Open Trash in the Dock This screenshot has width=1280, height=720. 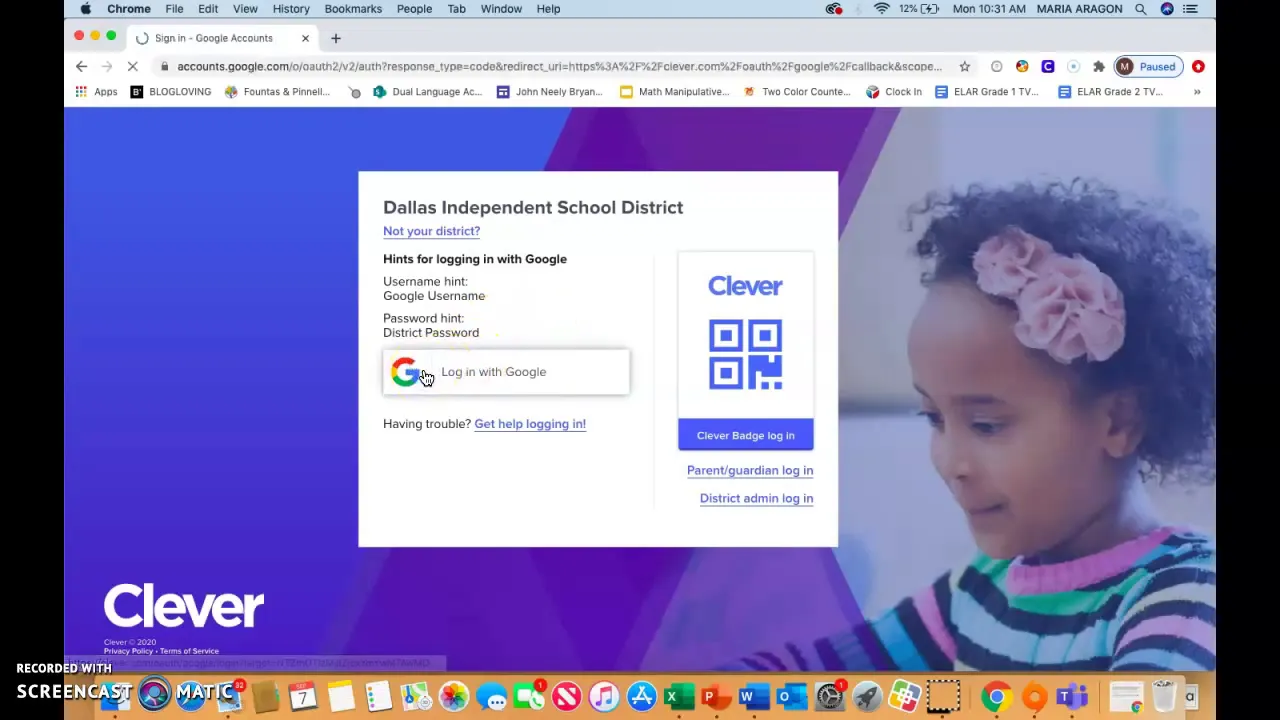pyautogui.click(x=1163, y=696)
